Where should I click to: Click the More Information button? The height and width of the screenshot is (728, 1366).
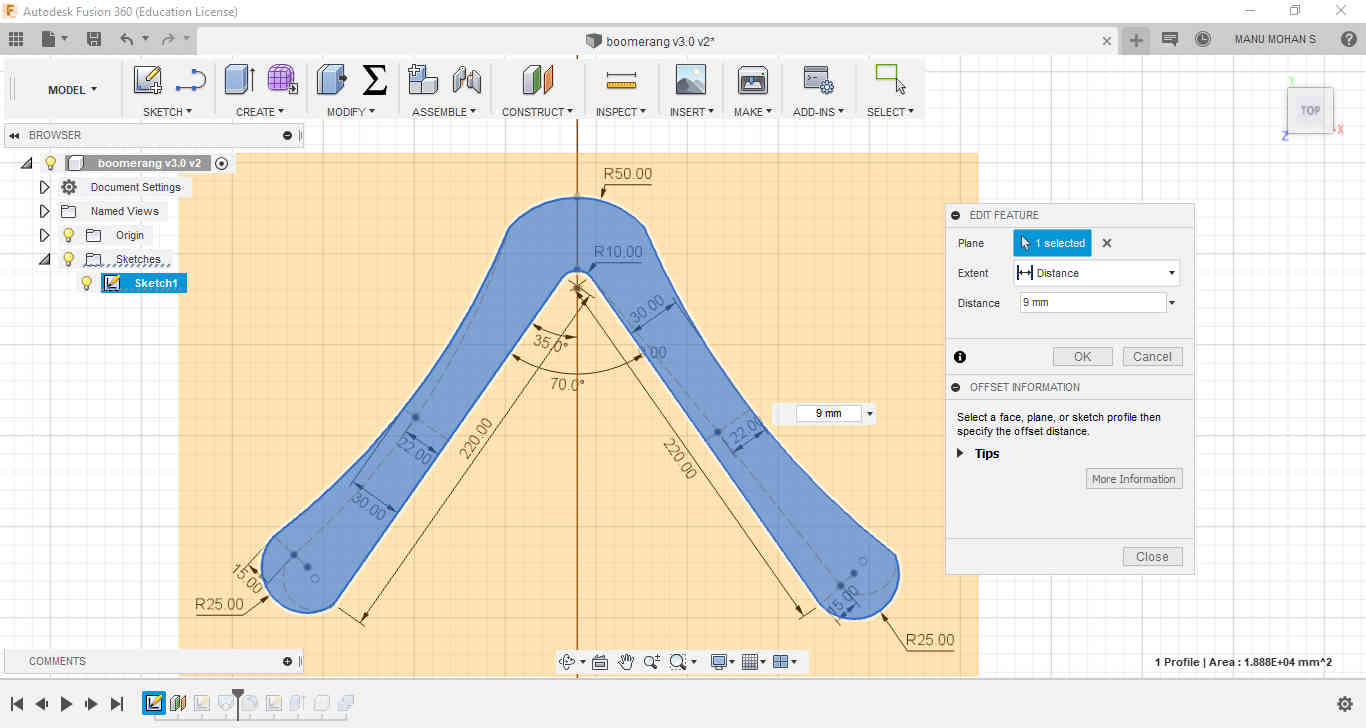pos(1134,479)
